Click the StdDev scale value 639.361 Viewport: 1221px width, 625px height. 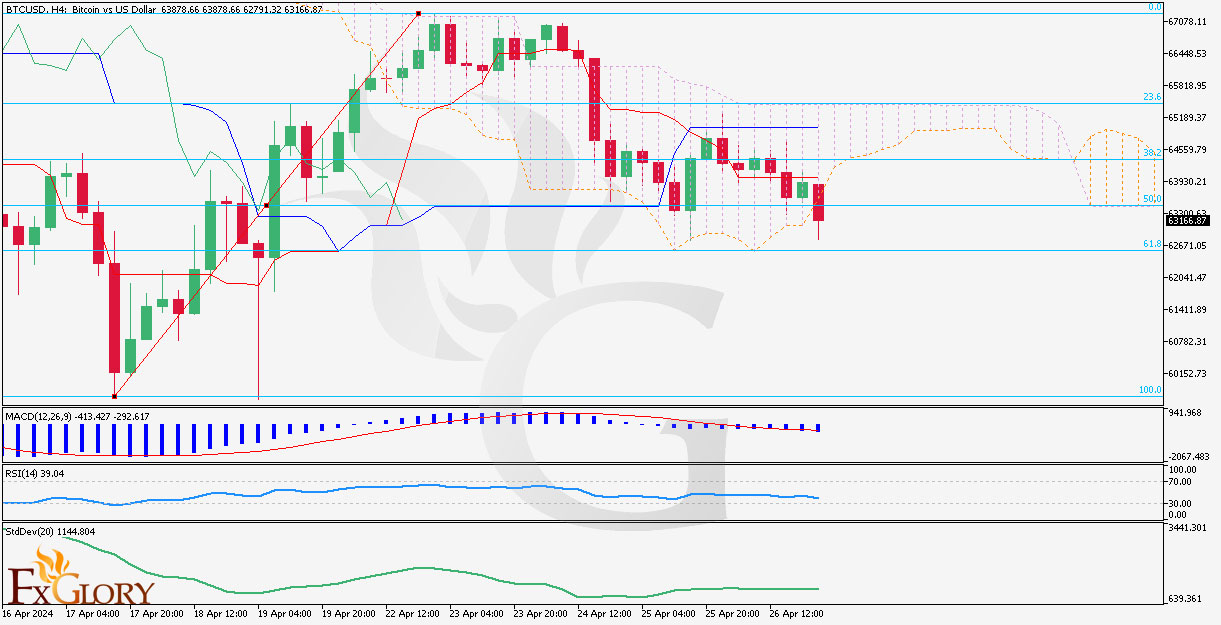1185,599
